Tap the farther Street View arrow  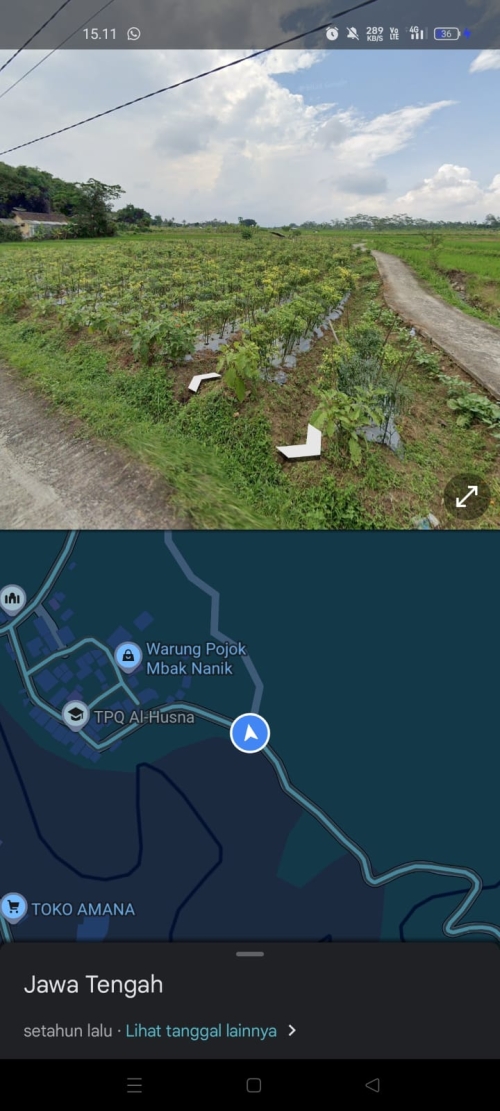[204, 381]
